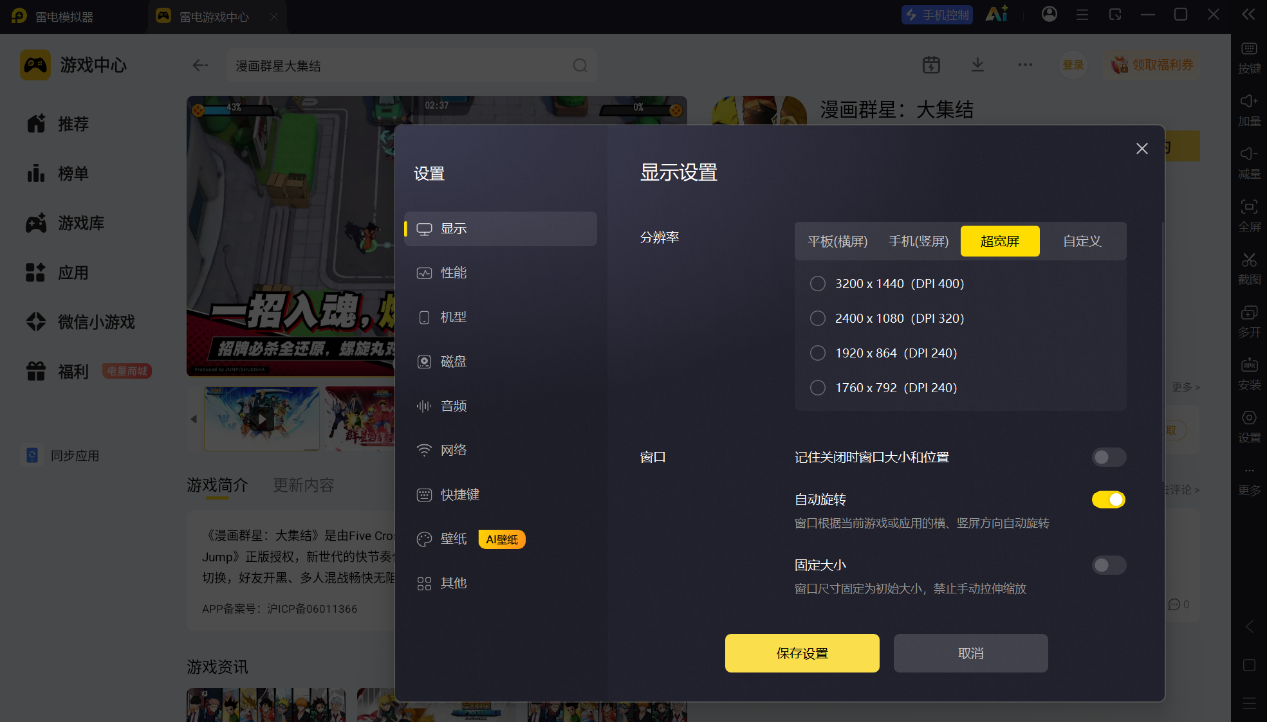Open 应用 in the game center sidebar
This screenshot has height=722, width=1267.
(58, 272)
